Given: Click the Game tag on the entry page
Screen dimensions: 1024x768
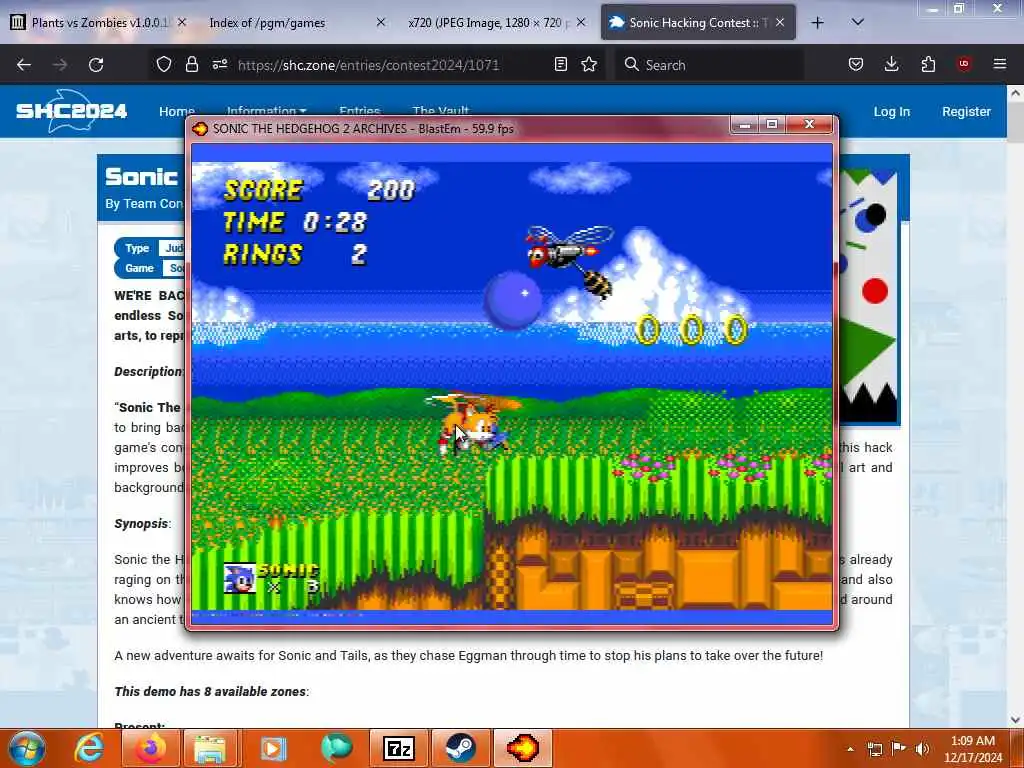Looking at the screenshot, I should coord(139,268).
